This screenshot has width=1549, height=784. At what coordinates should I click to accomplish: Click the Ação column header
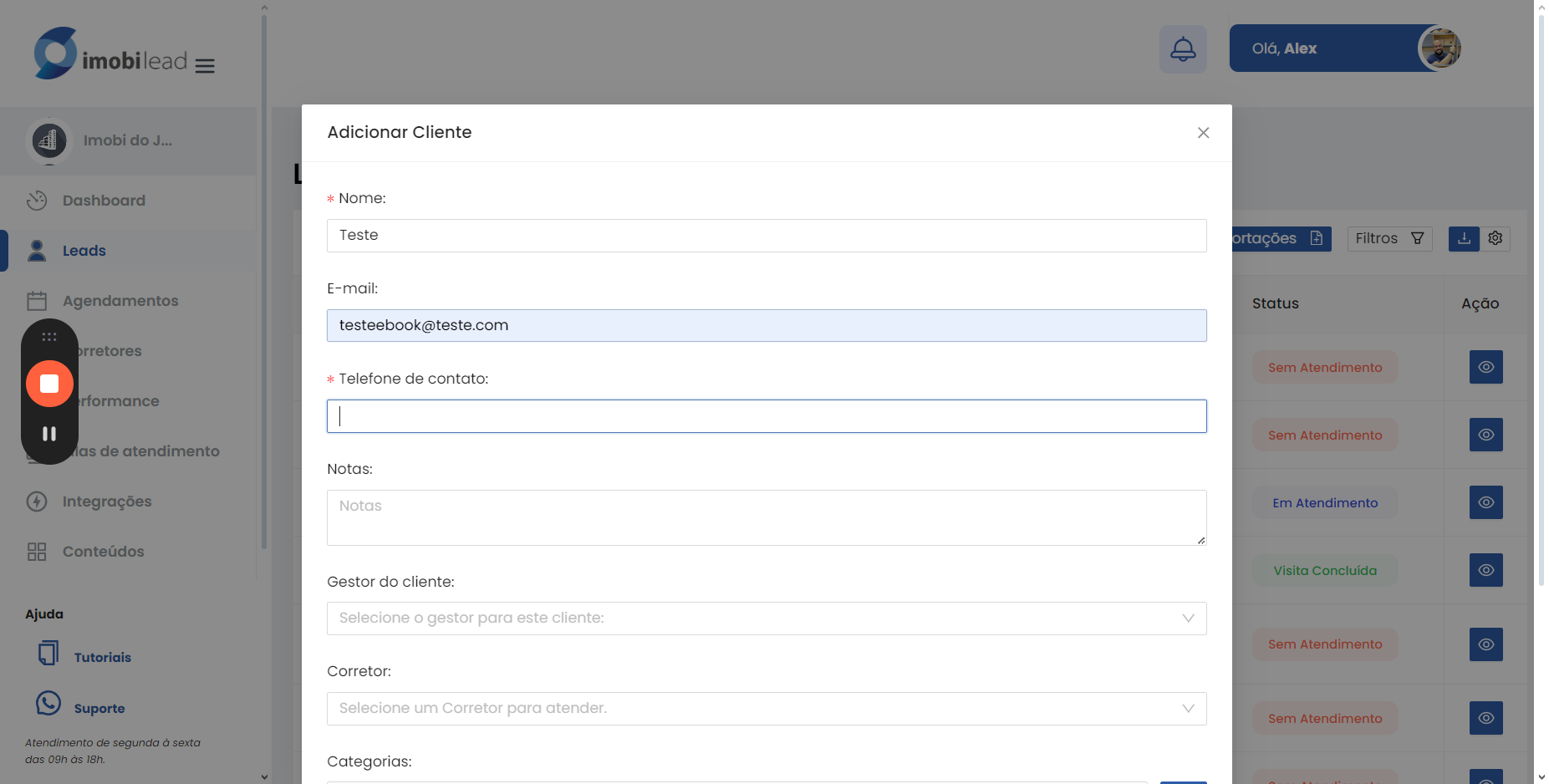pos(1480,304)
